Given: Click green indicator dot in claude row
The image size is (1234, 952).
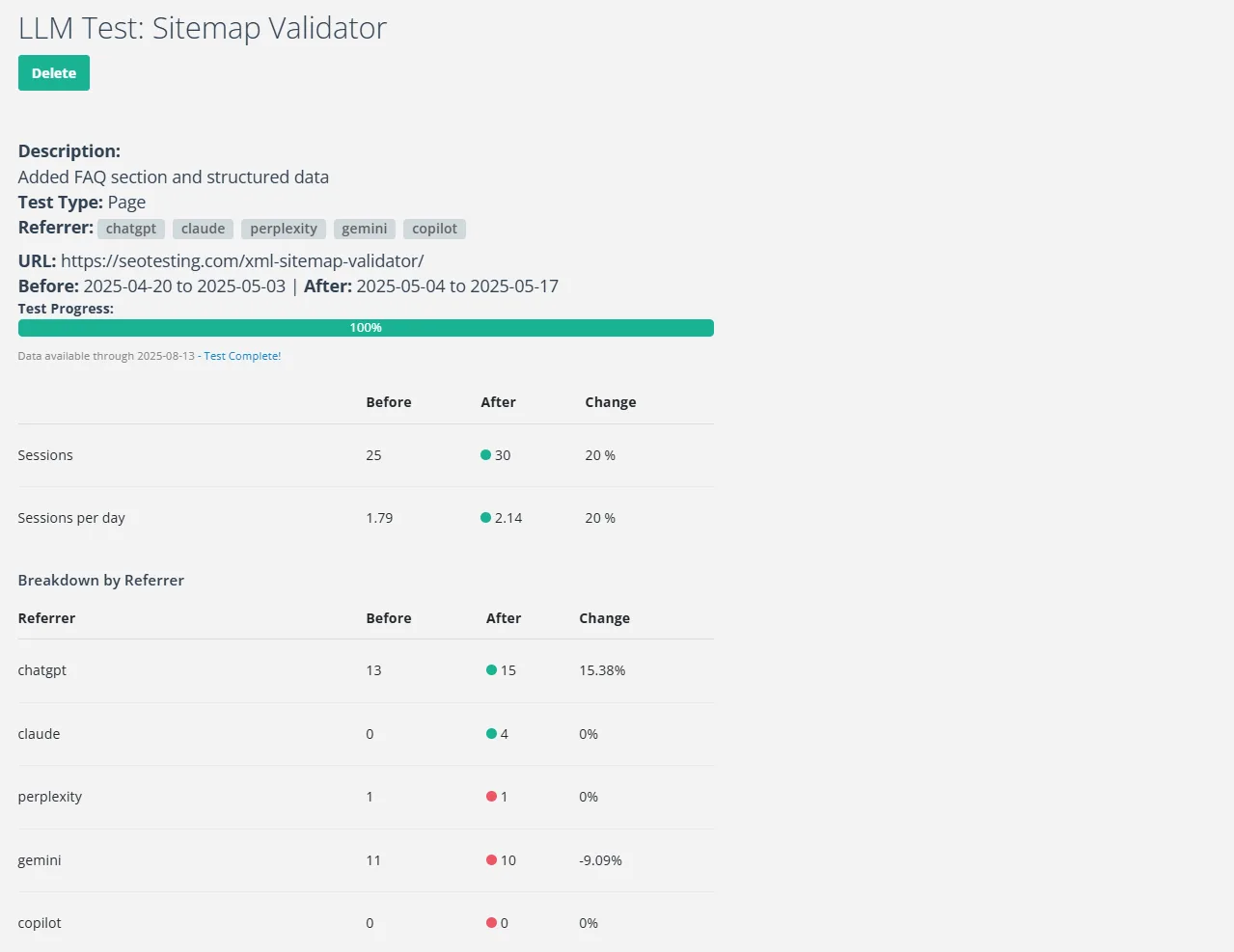Looking at the screenshot, I should (x=492, y=734).
